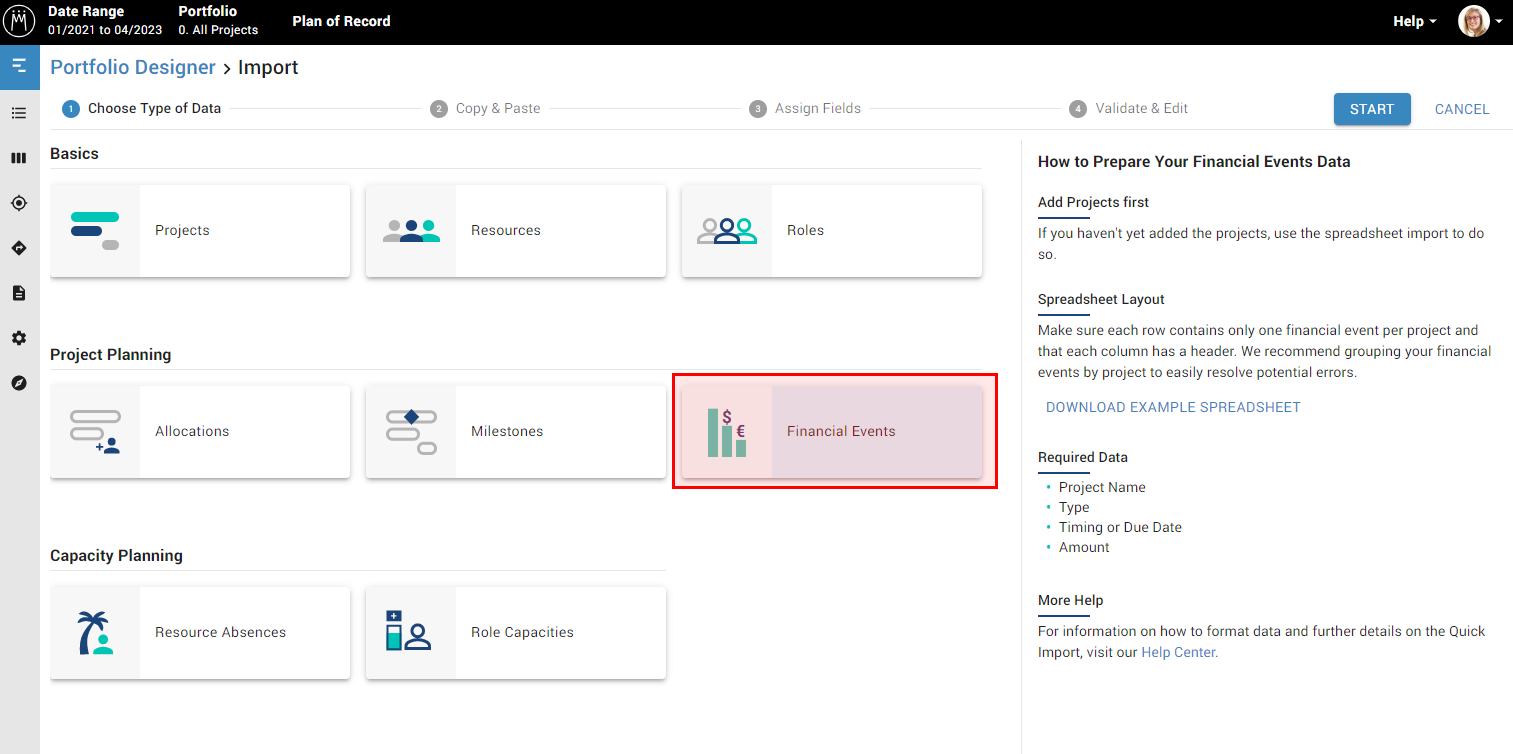This screenshot has height=754, width=1513.
Task: Click the Allocations bars-with-person icon
Action: 95,432
